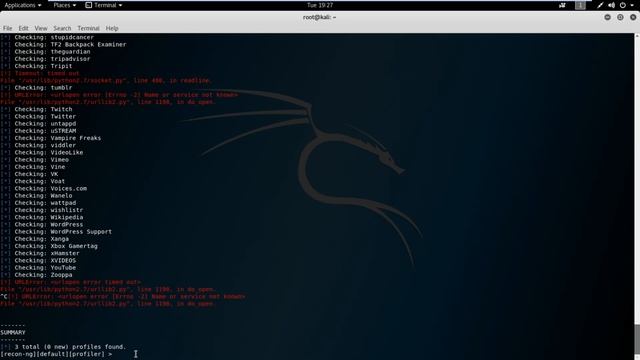Click the 'Checking: stupidcancer' line
This screenshot has height=360, width=640.
[x=47, y=37]
